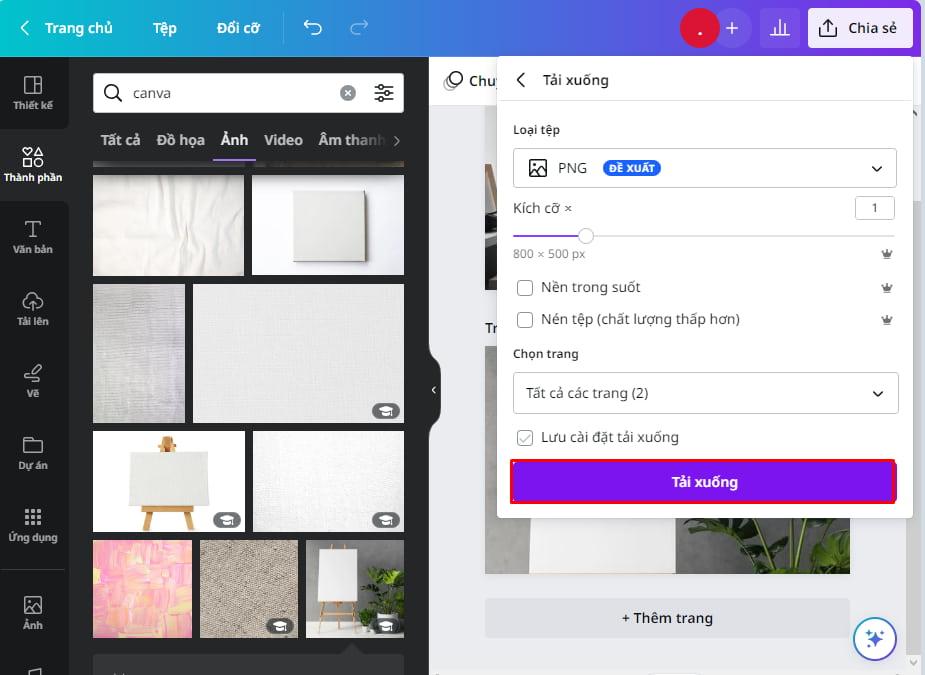Screen dimensions: 925x675
Task: Switch to the Video tab
Action: pyautogui.click(x=283, y=140)
